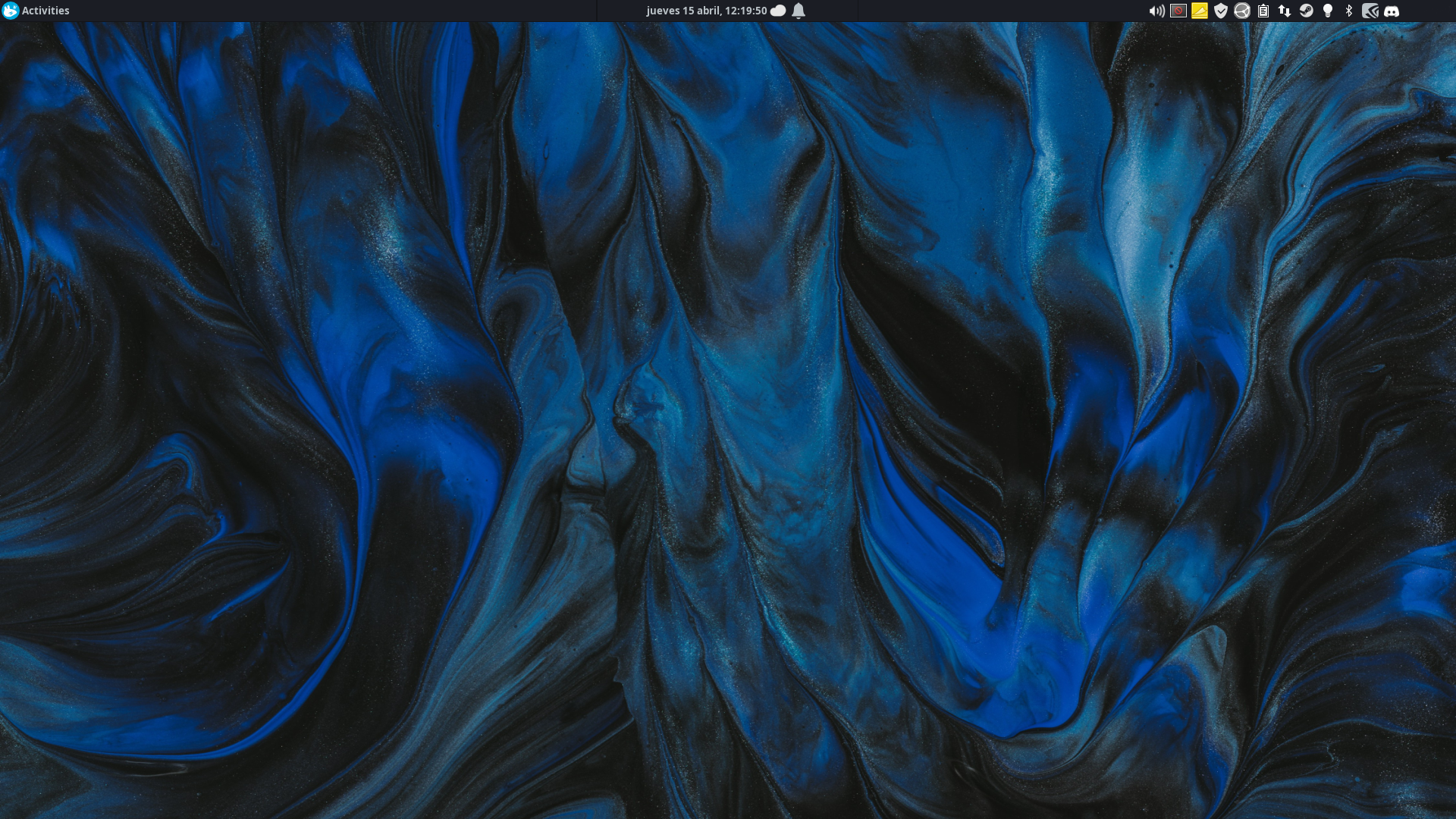Open the volume speaker control
1456x819 pixels.
coord(1156,11)
